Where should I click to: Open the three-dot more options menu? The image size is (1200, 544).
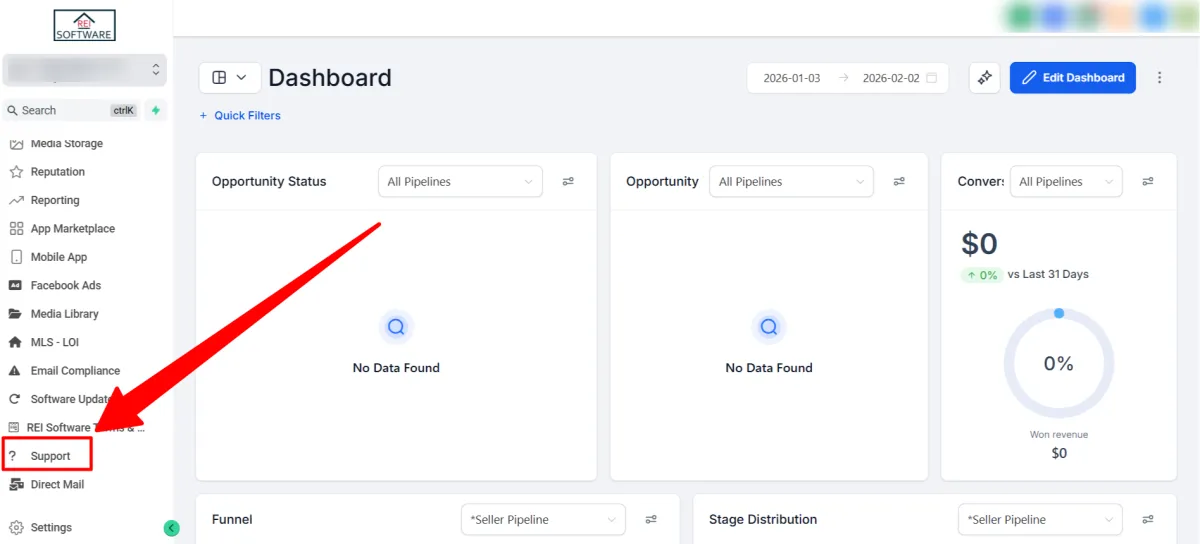(x=1160, y=78)
